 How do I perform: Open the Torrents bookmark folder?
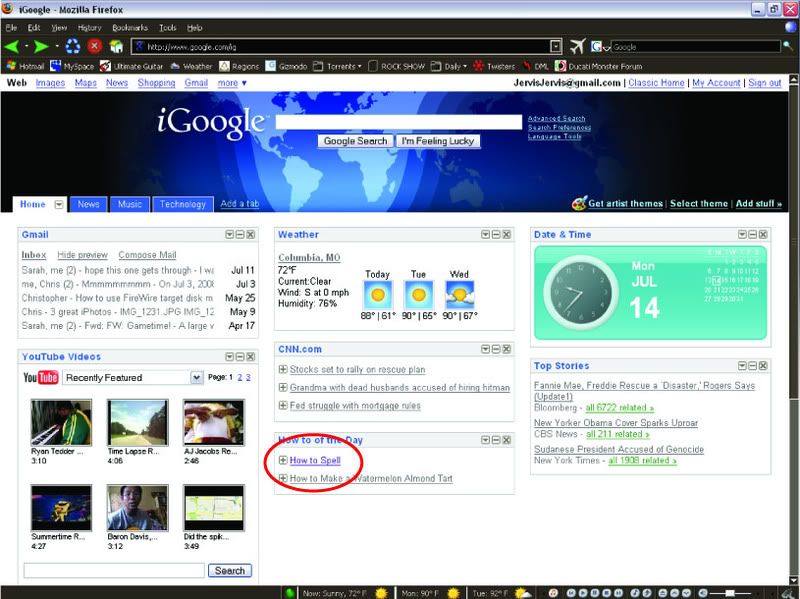pyautogui.click(x=337, y=66)
